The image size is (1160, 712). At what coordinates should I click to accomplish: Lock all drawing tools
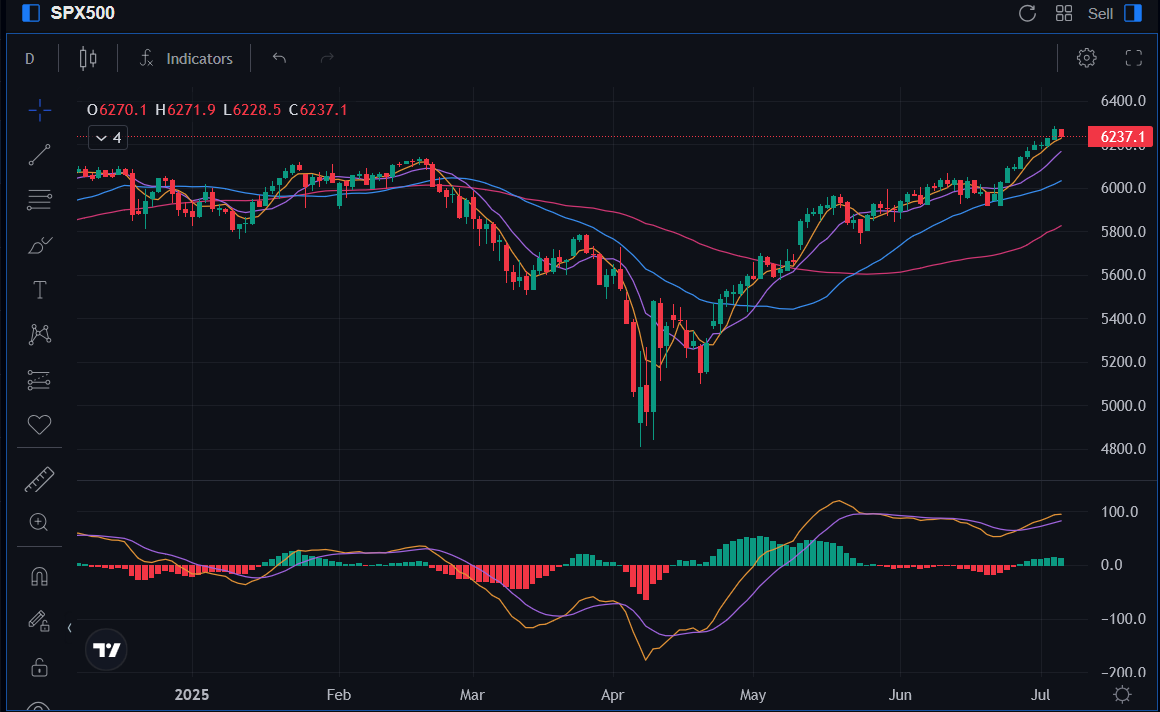(39, 668)
